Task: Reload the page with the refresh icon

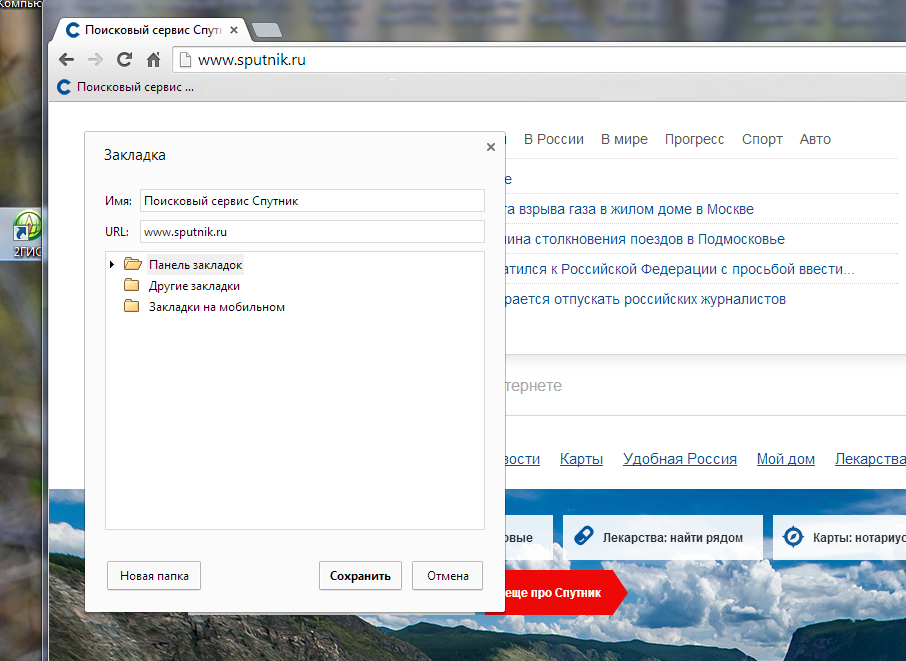Action: point(124,60)
